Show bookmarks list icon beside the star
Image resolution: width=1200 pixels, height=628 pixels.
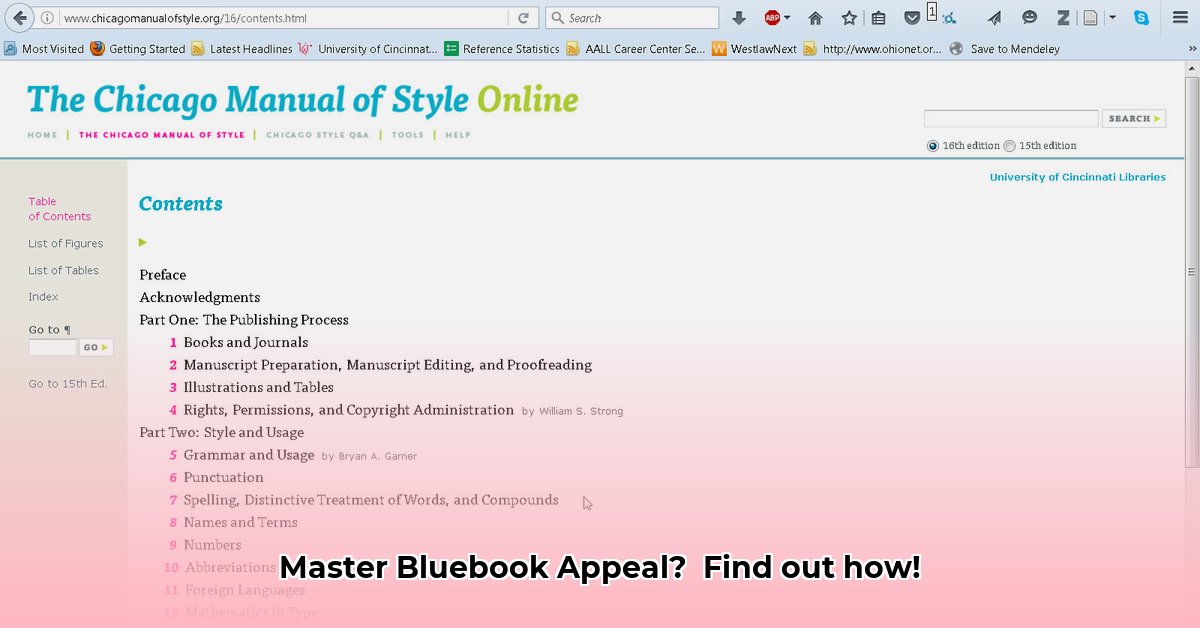[x=878, y=18]
